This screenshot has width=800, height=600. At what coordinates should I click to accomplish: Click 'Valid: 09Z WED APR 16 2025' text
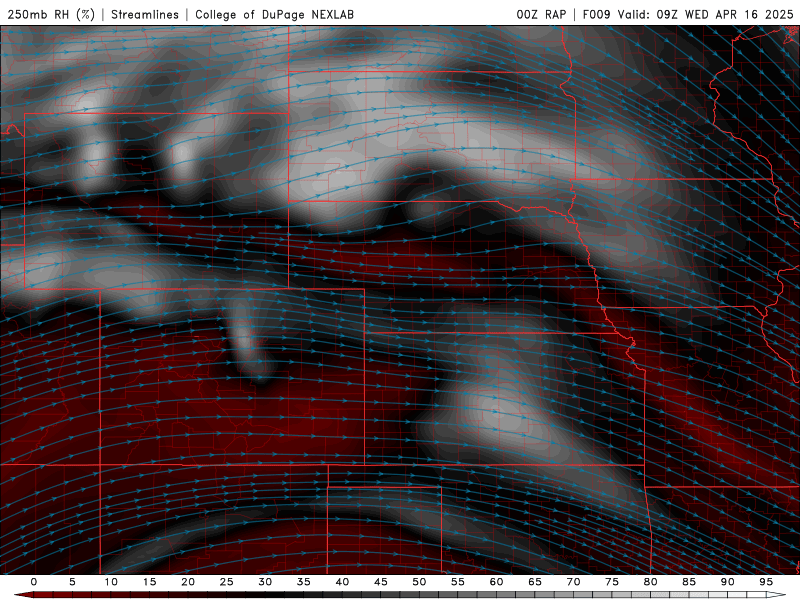(x=706, y=14)
